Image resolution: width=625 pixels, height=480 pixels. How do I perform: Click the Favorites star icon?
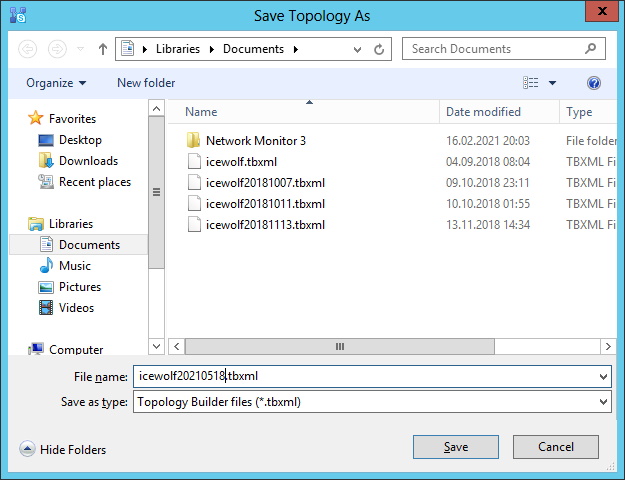click(35, 118)
